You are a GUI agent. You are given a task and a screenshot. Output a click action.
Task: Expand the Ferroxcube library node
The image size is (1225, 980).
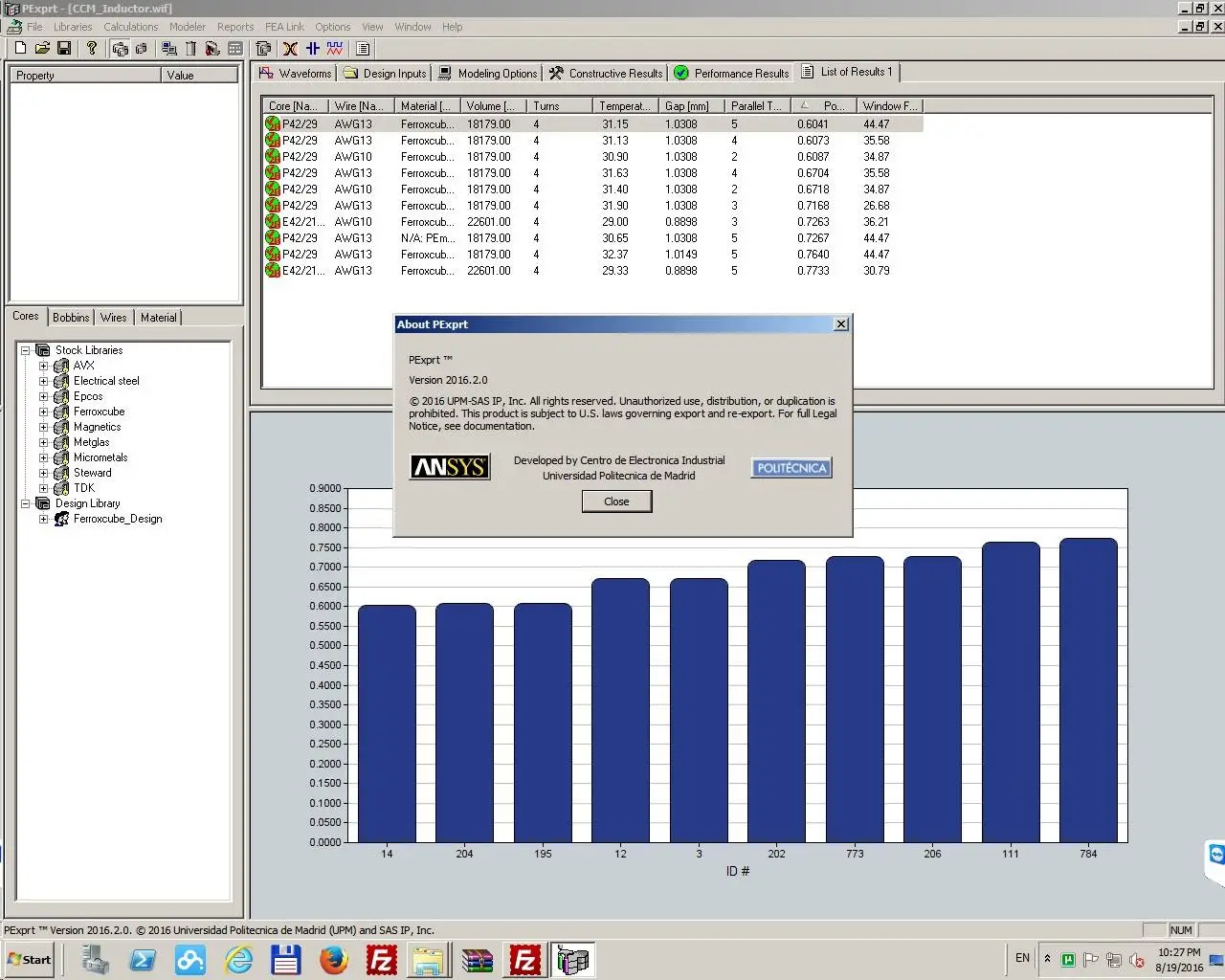[43, 412]
